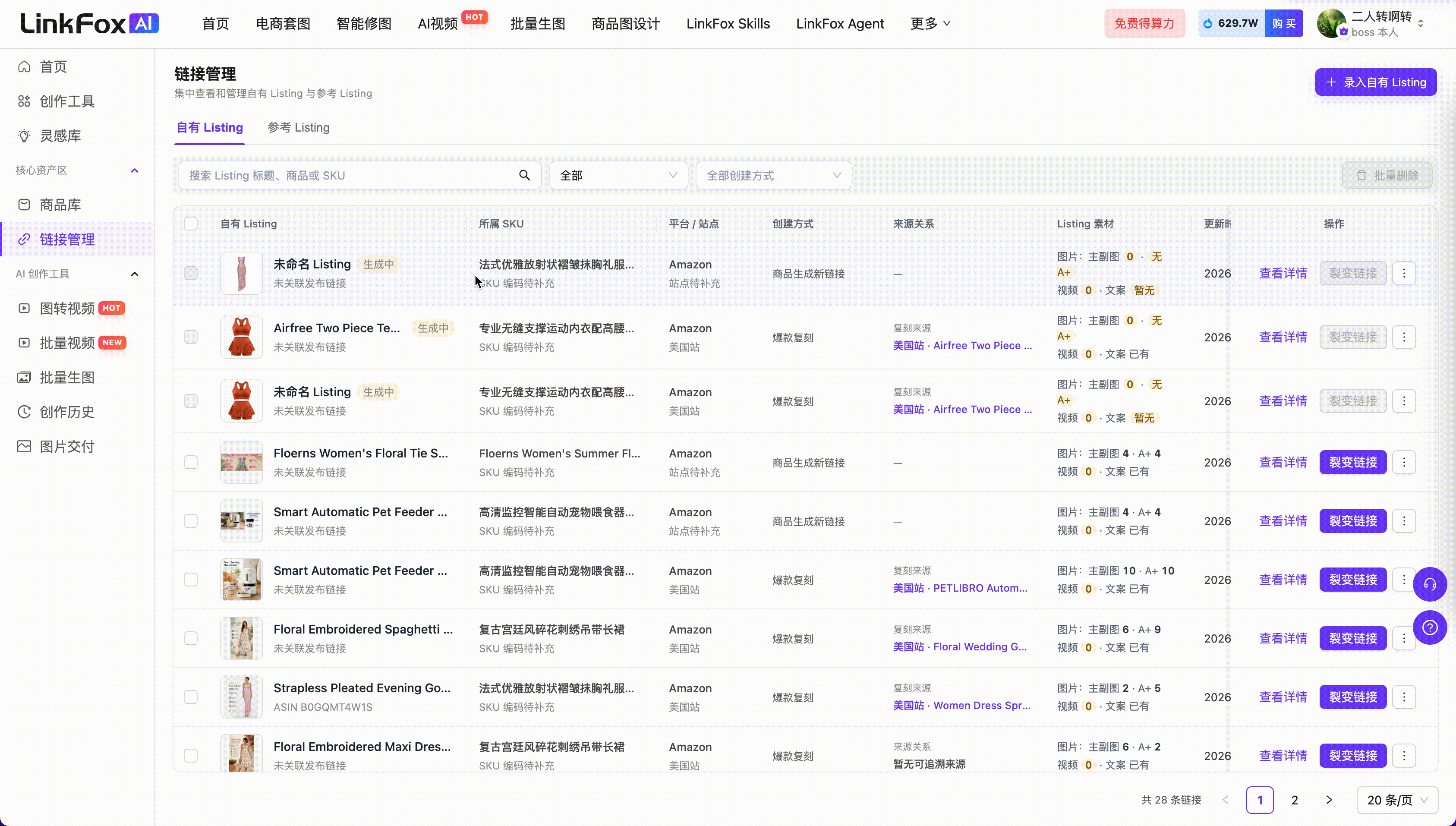Click the LinkFox AI logo
Image resolution: width=1456 pixels, height=826 pixels.
tap(90, 23)
